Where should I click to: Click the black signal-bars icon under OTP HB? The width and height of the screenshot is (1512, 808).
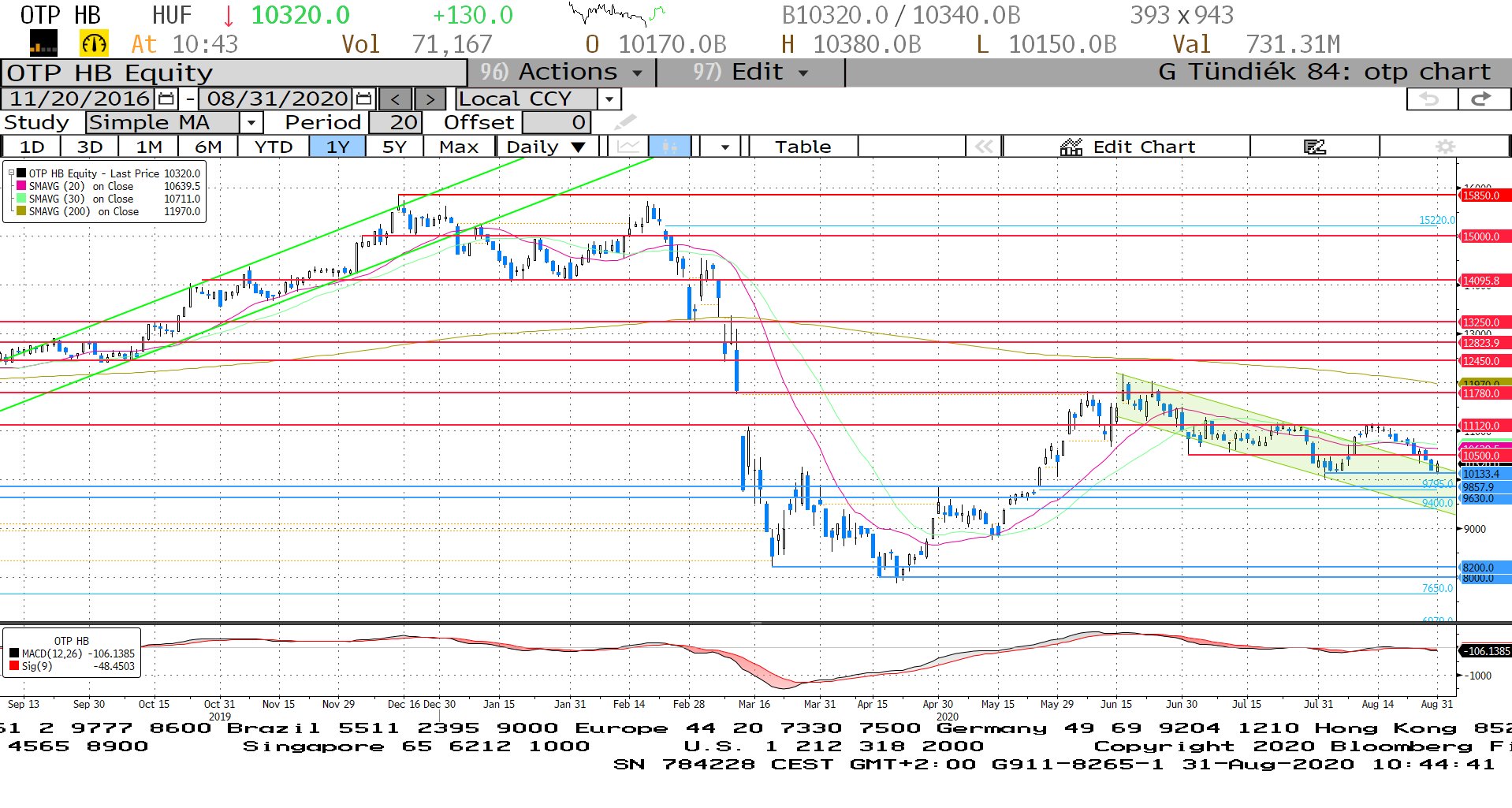43,43
